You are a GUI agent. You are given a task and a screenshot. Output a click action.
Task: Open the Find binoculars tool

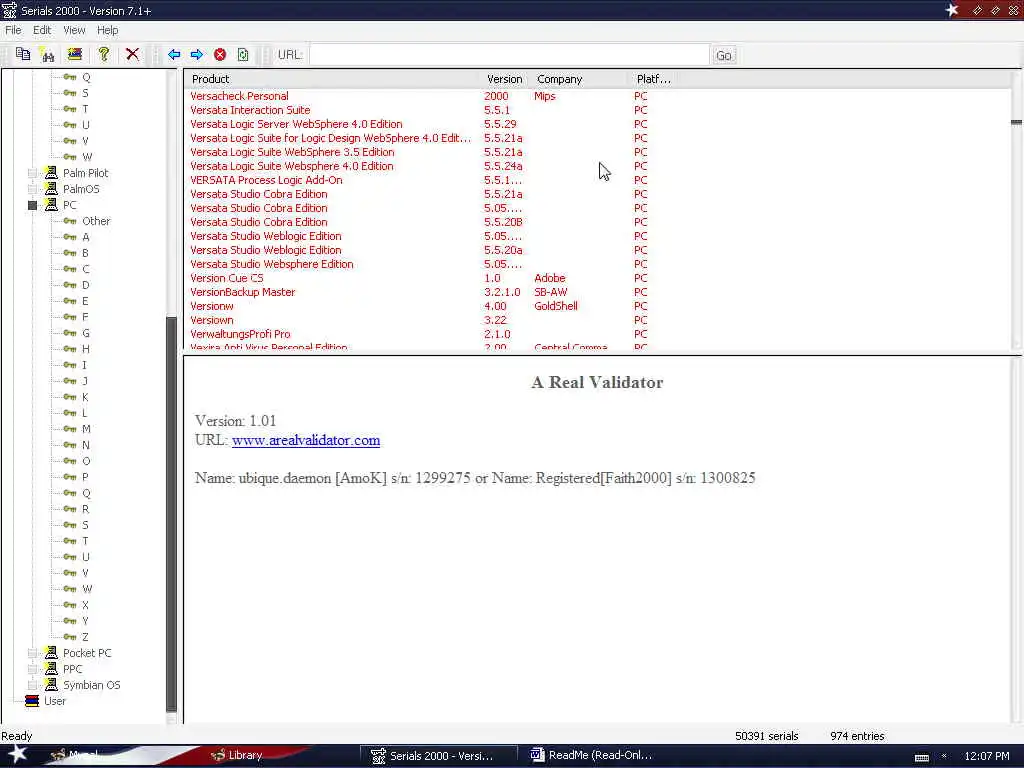pos(48,55)
